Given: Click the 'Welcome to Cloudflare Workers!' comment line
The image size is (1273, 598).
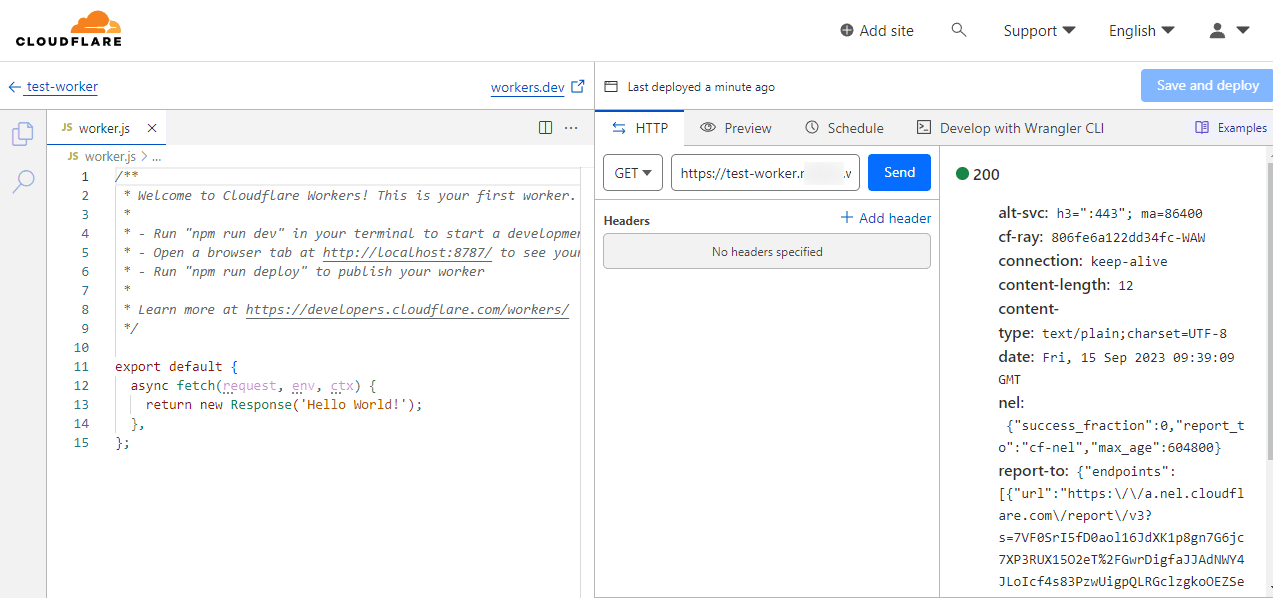Looking at the screenshot, I should tap(349, 196).
